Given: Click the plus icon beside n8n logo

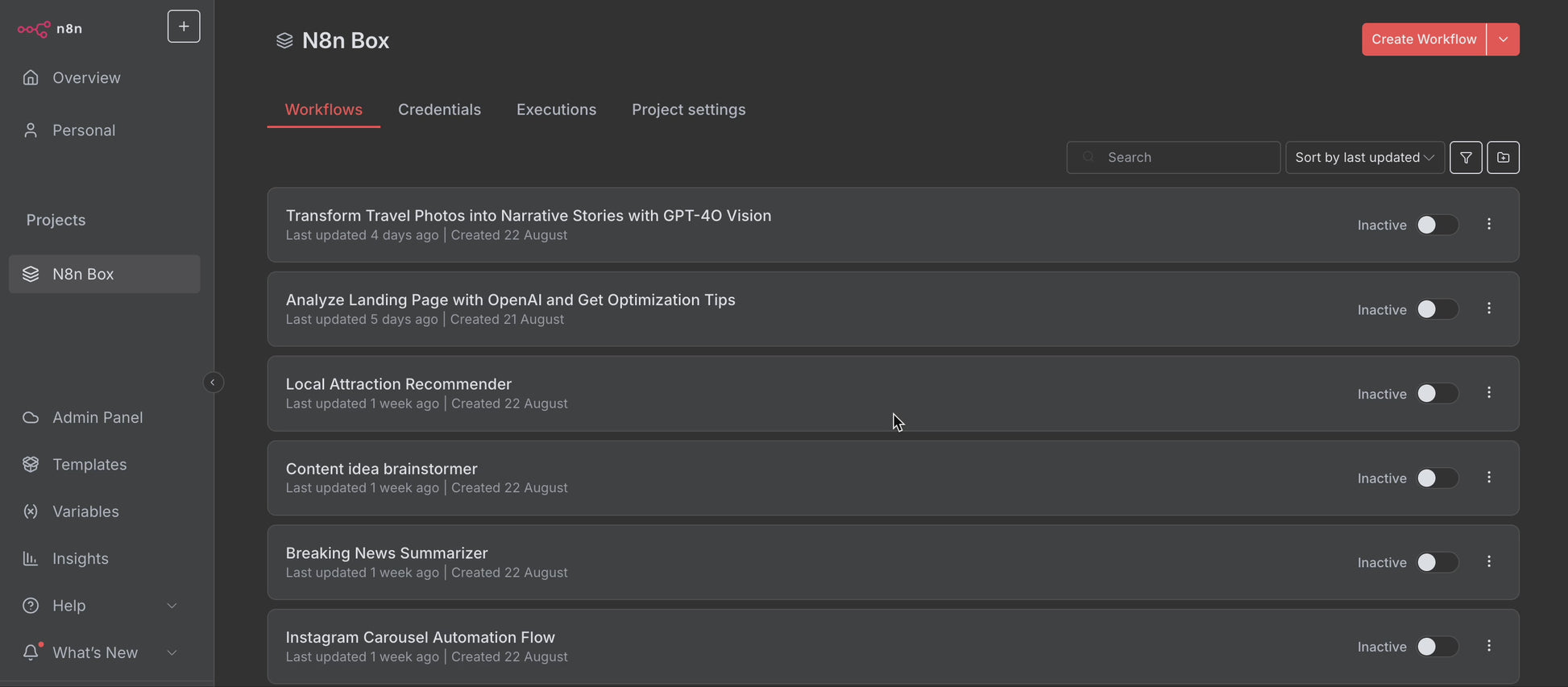Looking at the screenshot, I should coord(184,27).
